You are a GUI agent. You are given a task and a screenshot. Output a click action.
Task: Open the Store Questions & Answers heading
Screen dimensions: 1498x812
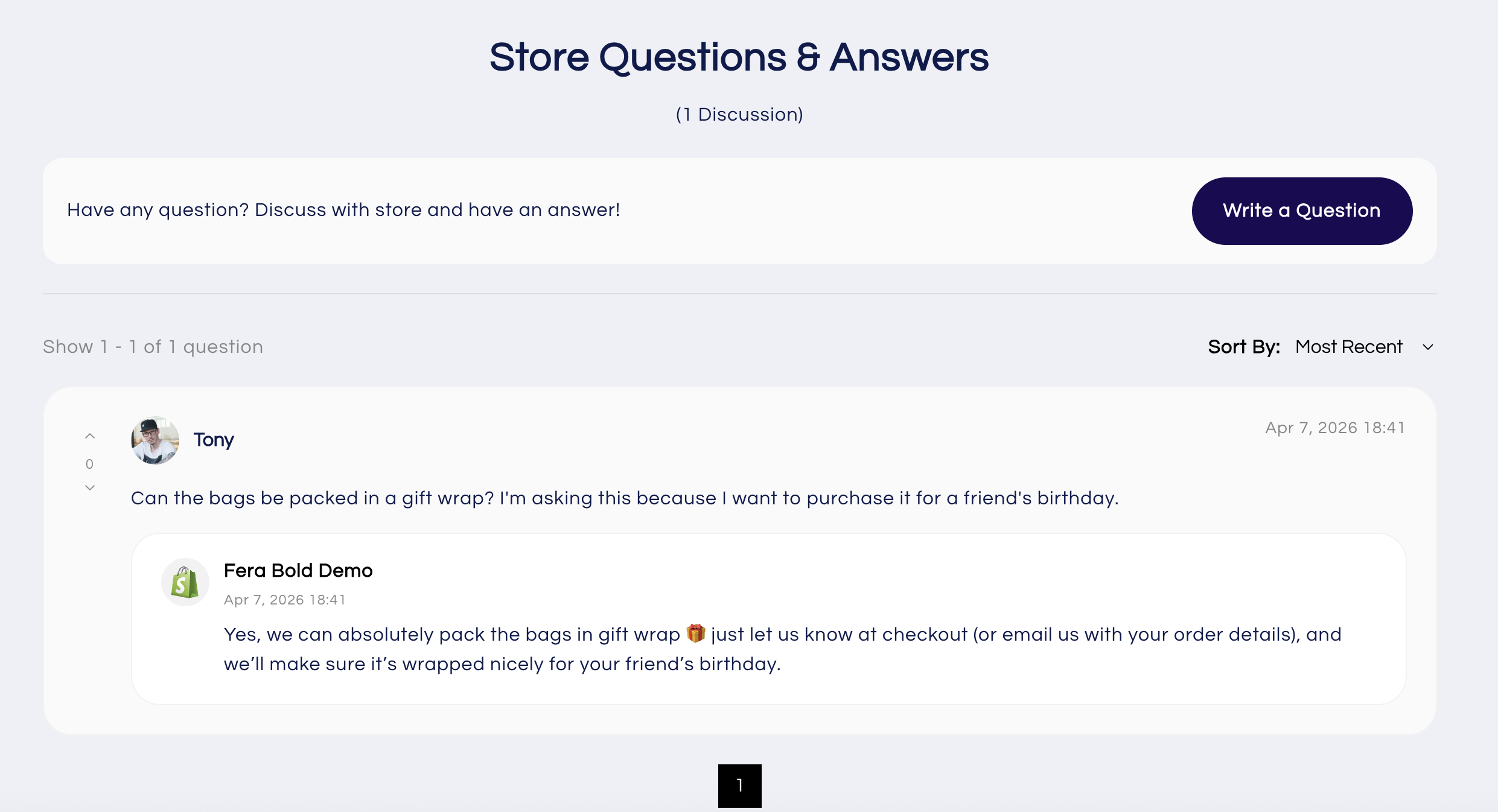(x=739, y=57)
